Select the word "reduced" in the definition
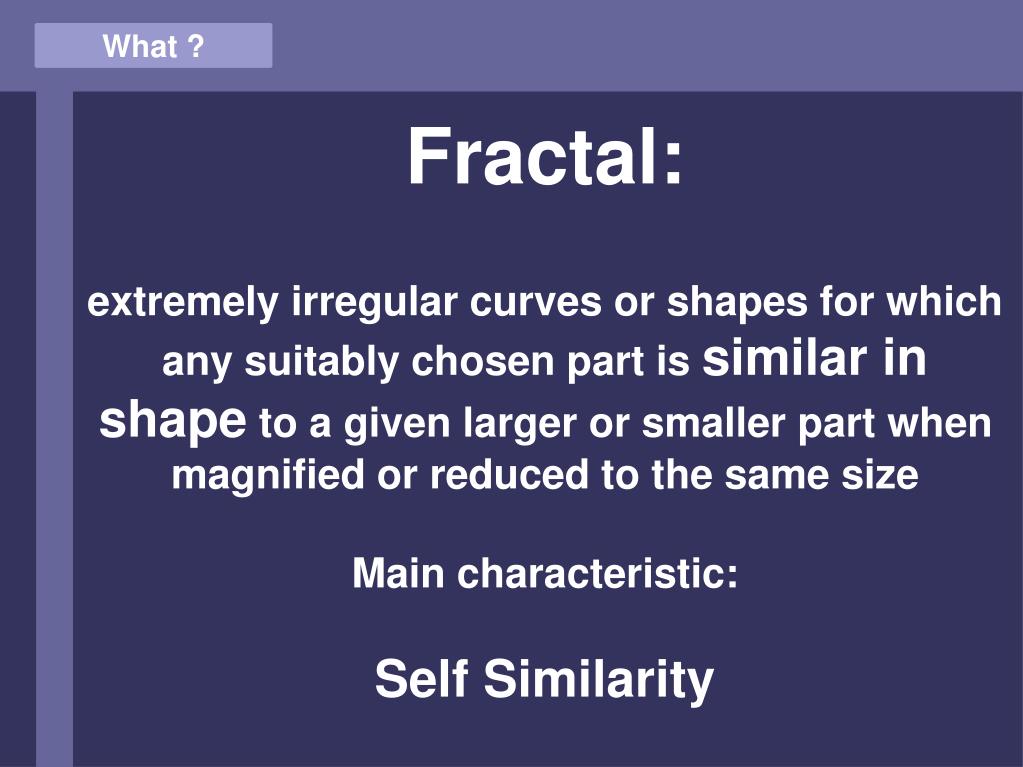This screenshot has height=767, width=1023. (509, 475)
